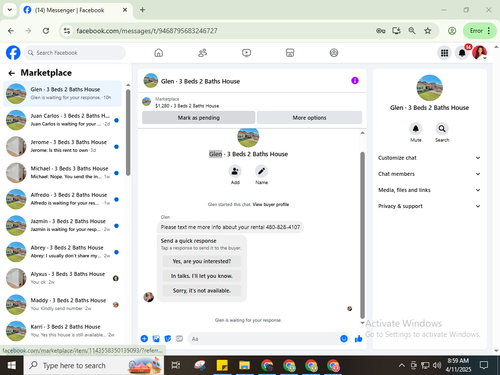Viewport: 500px width, 375px height.
Task: Open the Facebook menu grid icon
Action: [x=444, y=53]
